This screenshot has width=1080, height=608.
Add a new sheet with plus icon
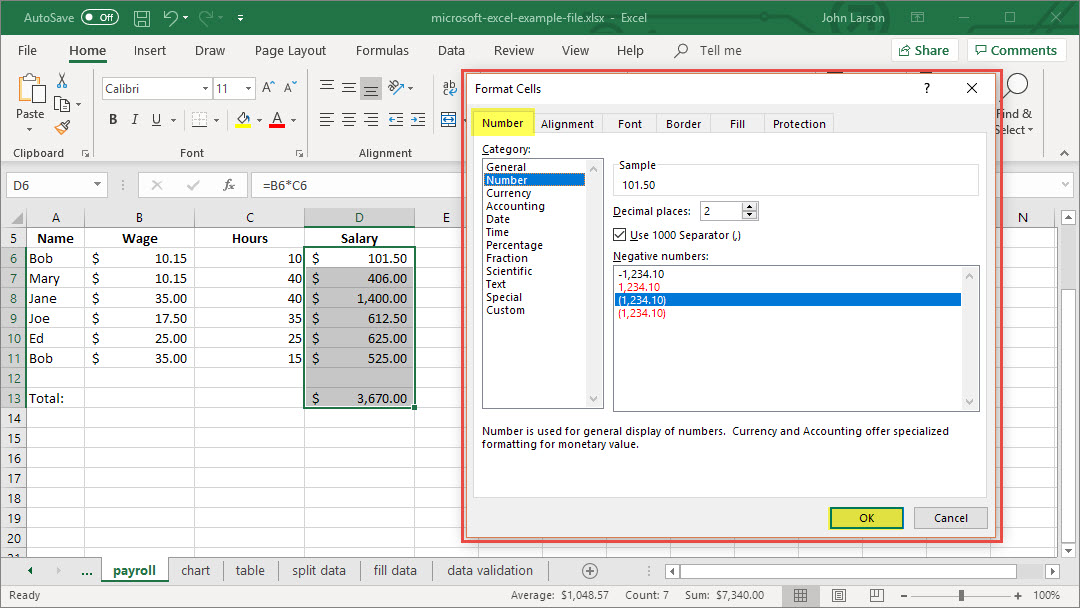tap(590, 571)
